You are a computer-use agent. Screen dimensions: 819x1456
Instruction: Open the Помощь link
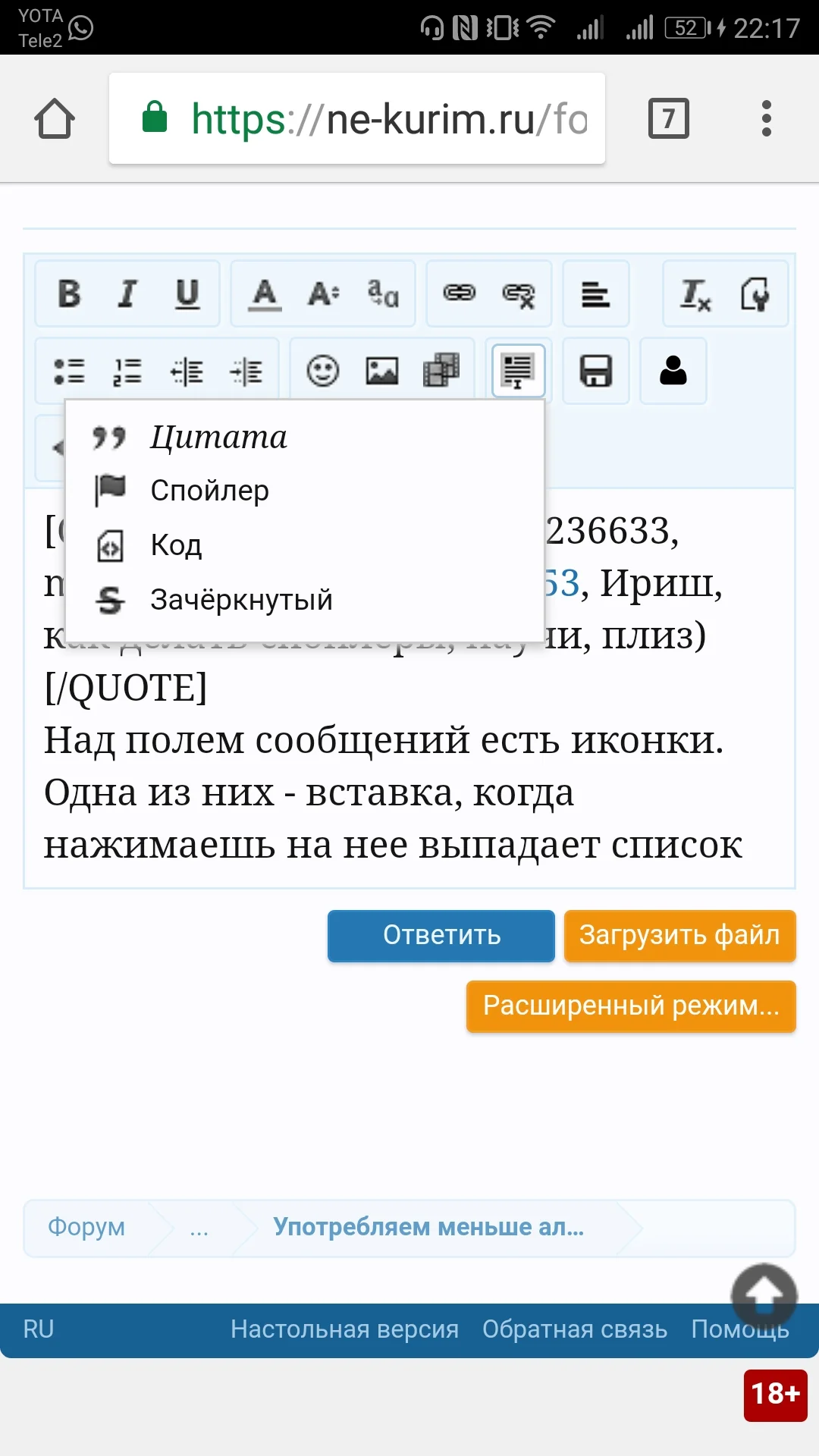(740, 1329)
